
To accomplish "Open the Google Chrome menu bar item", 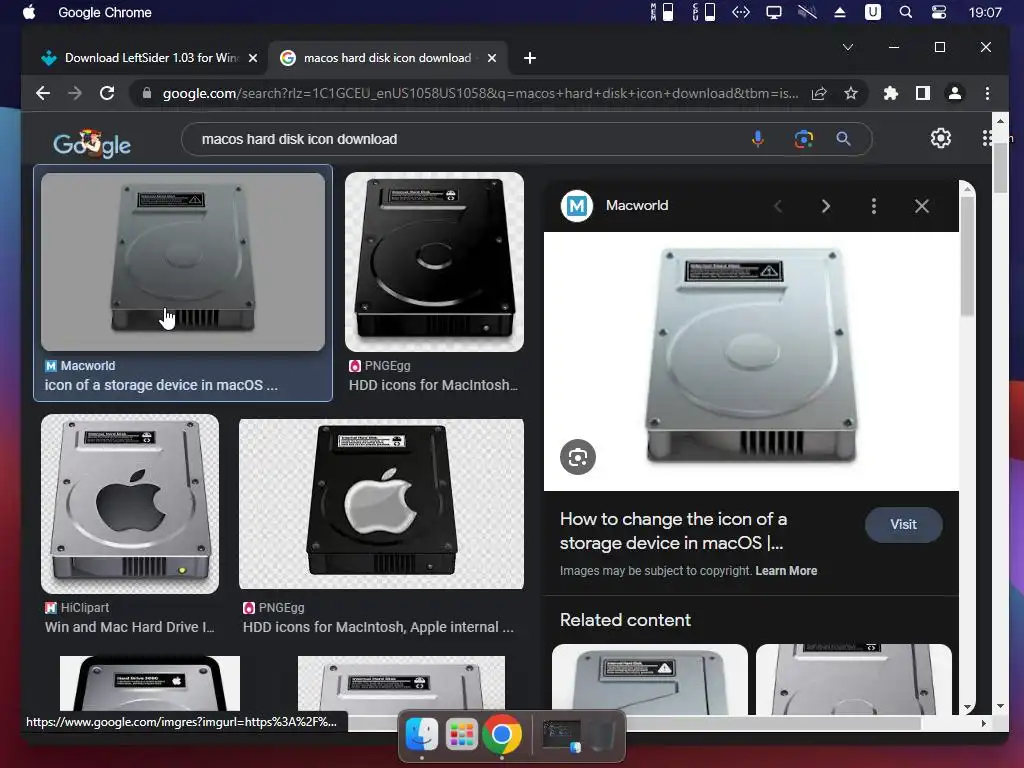I will coord(105,12).
